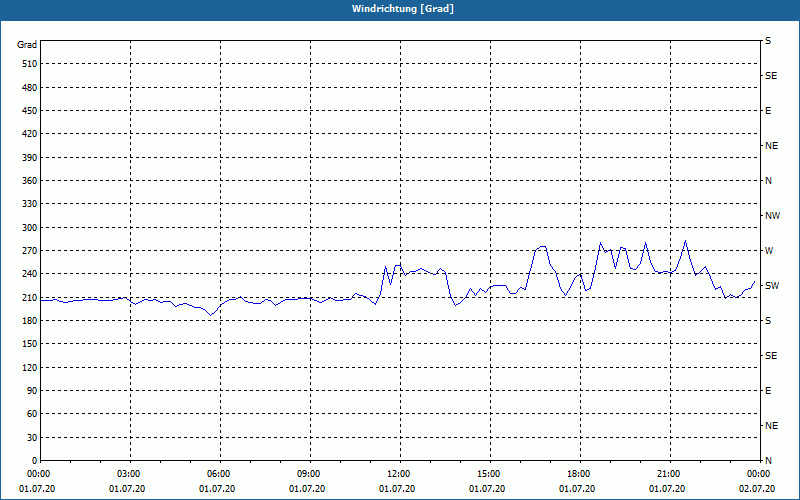Viewport: 800px width, 500px height.
Task: Click S compass label level with 180
Action: click(768, 321)
